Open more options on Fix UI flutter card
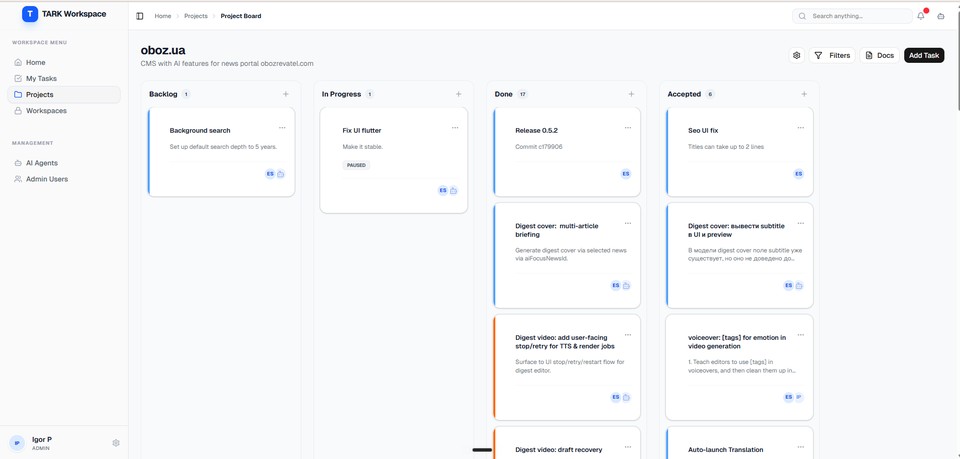The height and width of the screenshot is (459, 960). point(455,128)
